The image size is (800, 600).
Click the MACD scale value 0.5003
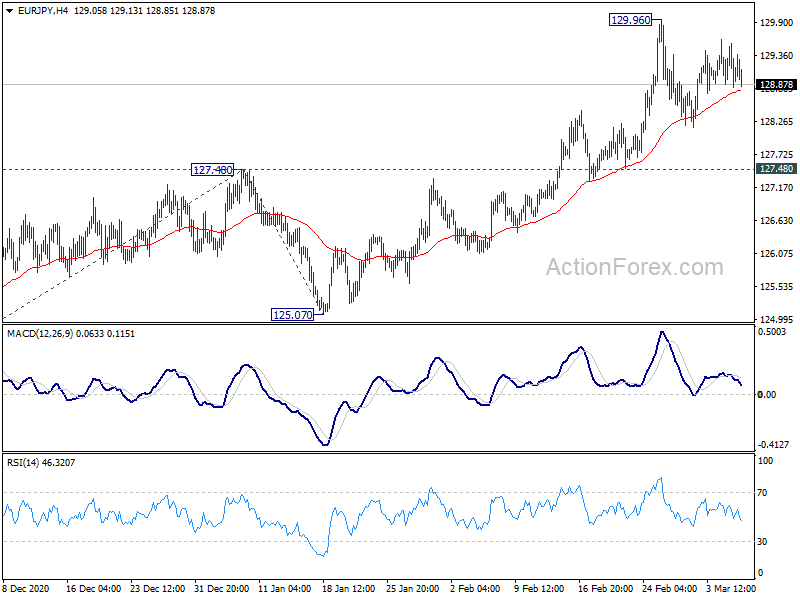pyautogui.click(x=772, y=332)
